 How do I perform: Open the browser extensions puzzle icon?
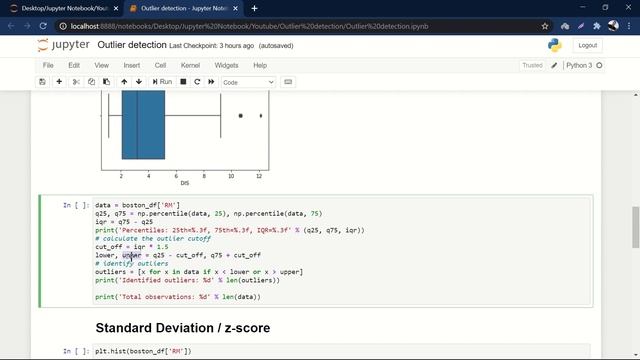597,26
